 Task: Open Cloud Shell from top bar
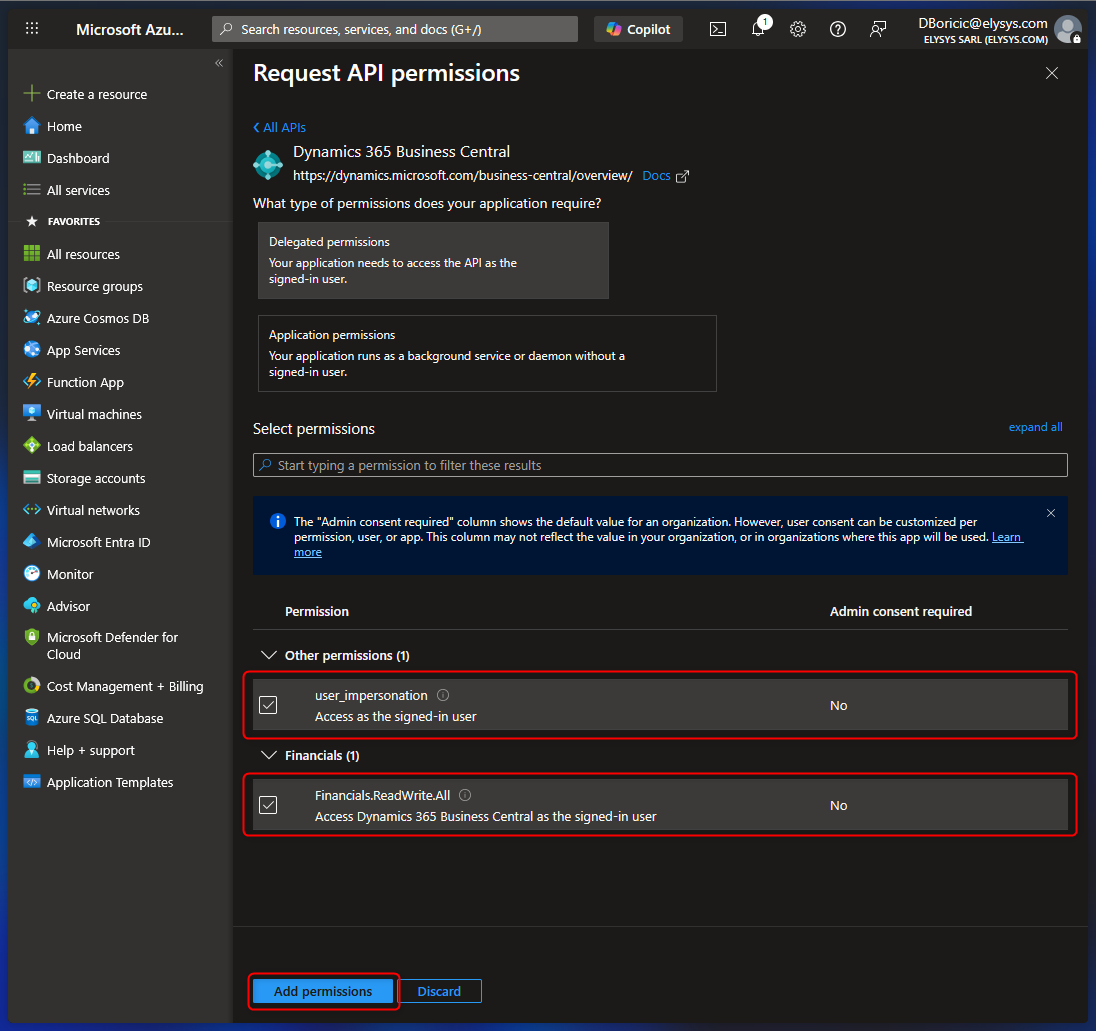[x=718, y=29]
